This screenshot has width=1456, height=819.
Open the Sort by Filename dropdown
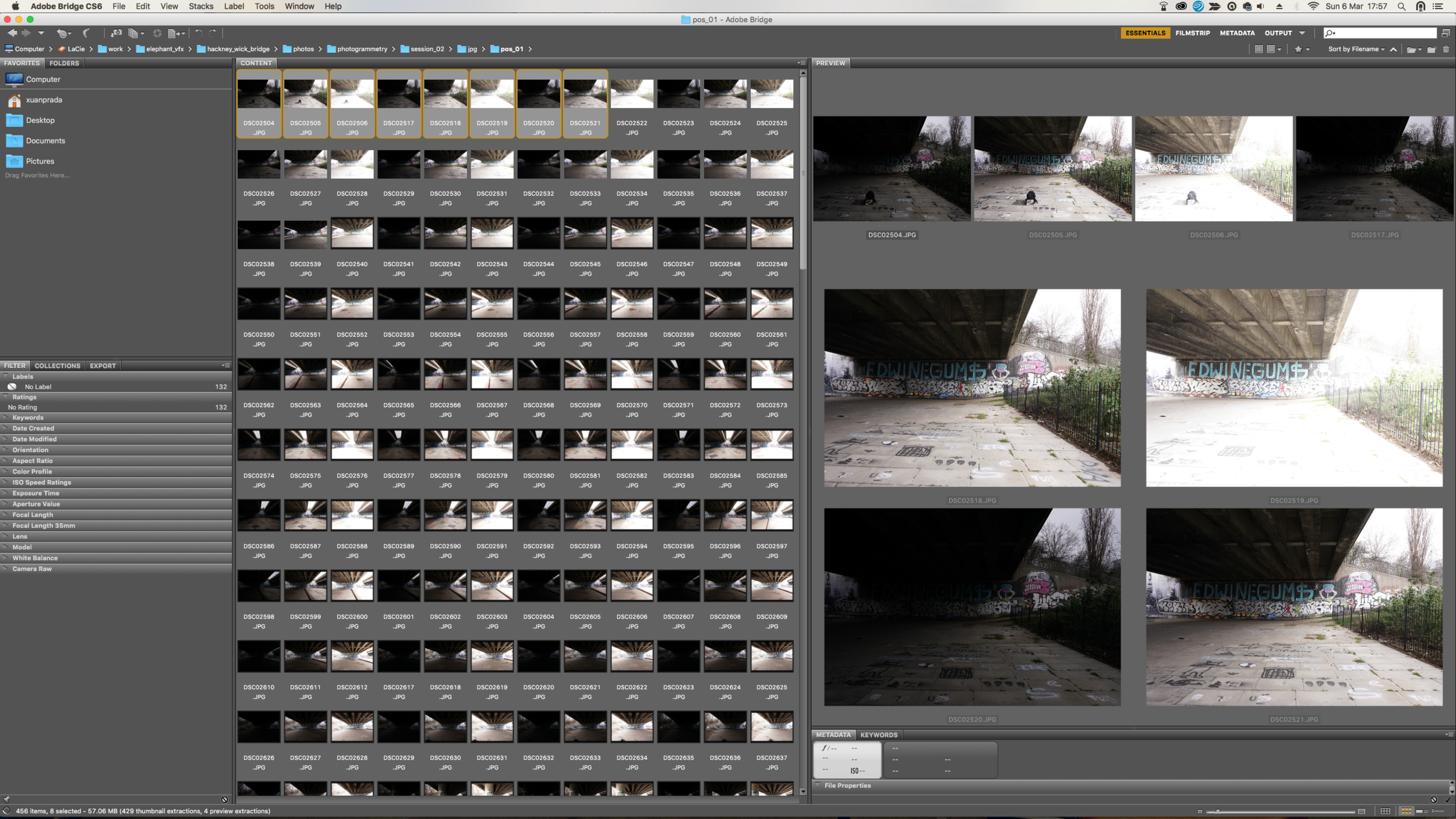pyautogui.click(x=1356, y=50)
